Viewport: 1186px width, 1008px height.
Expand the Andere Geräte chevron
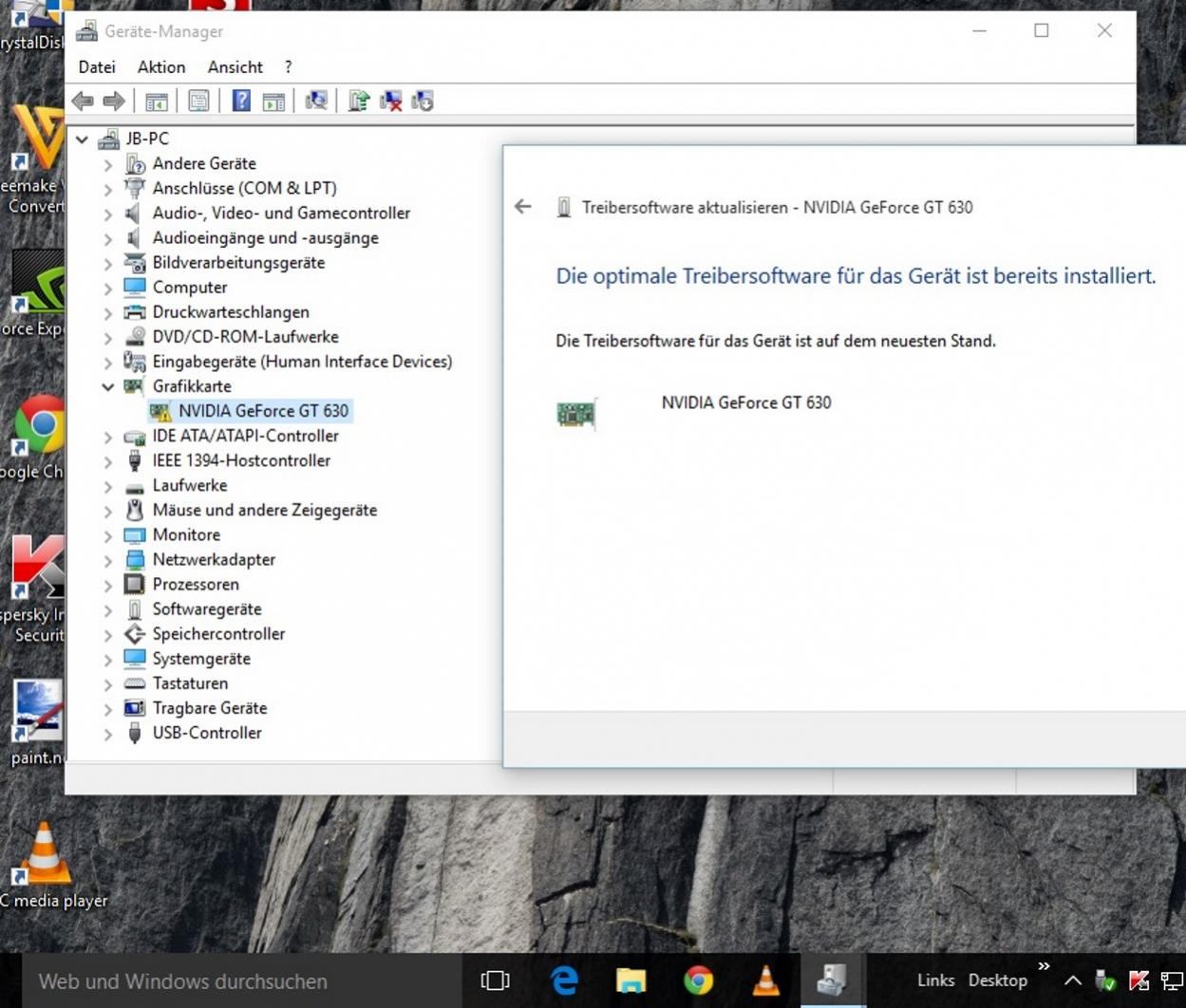tap(108, 163)
